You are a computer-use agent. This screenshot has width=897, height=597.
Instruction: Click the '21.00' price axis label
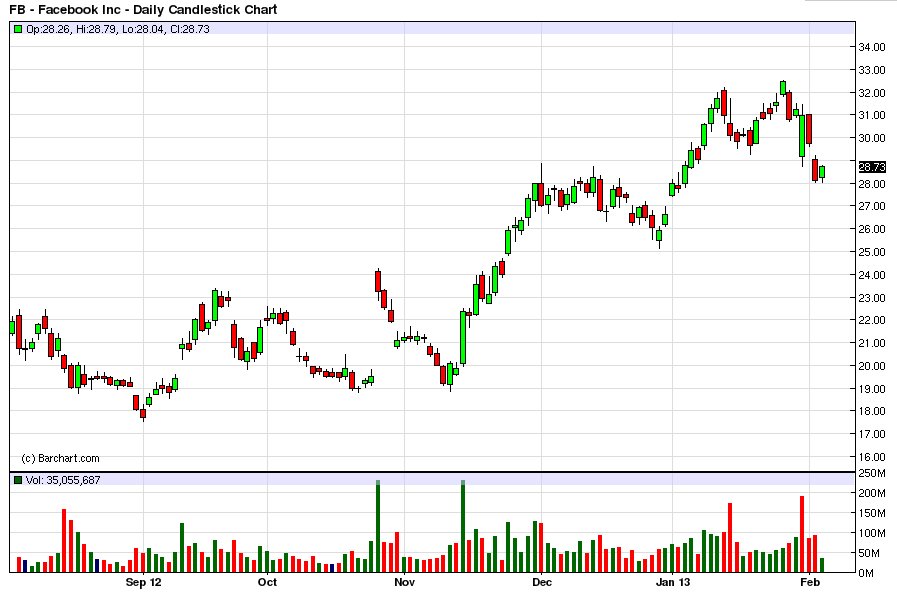871,343
